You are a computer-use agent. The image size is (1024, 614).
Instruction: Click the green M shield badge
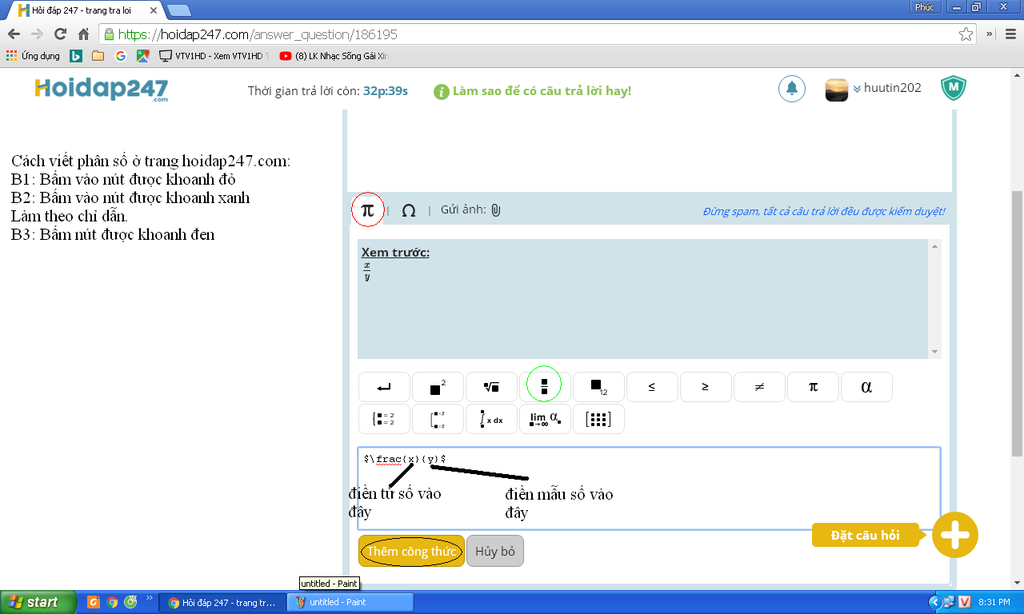[x=953, y=88]
